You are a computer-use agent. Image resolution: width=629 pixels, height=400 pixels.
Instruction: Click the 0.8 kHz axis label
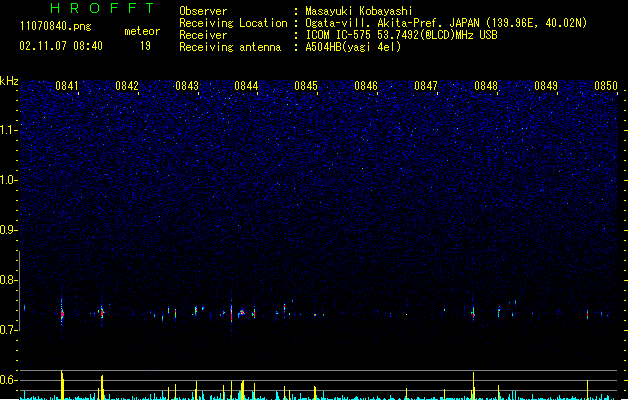(x=8, y=280)
